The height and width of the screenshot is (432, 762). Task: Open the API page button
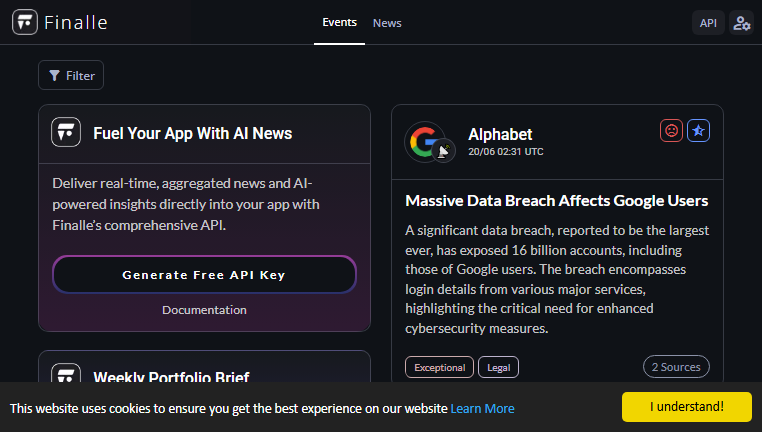pos(708,23)
